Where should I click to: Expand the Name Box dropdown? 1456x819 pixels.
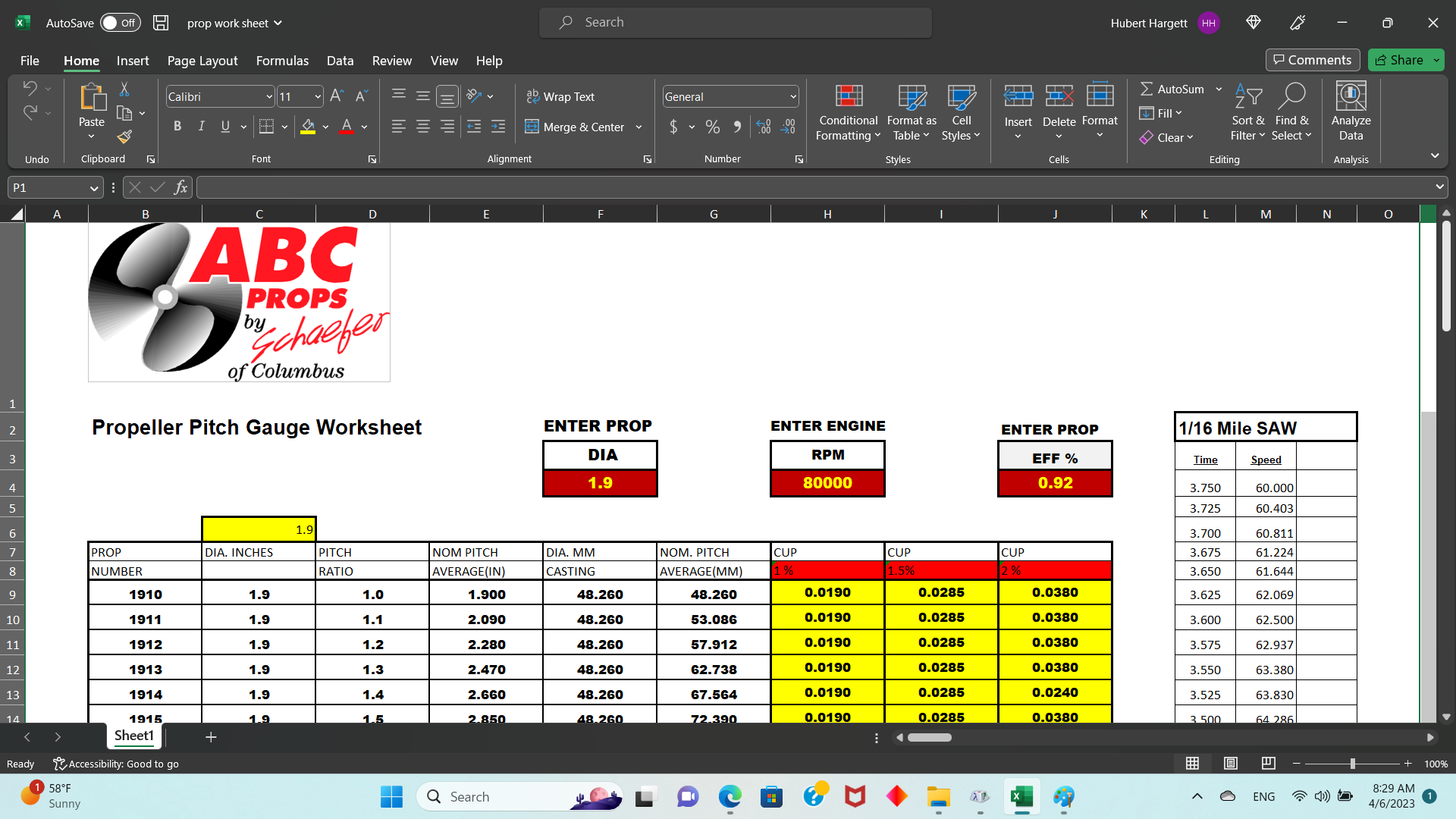pos(93,187)
